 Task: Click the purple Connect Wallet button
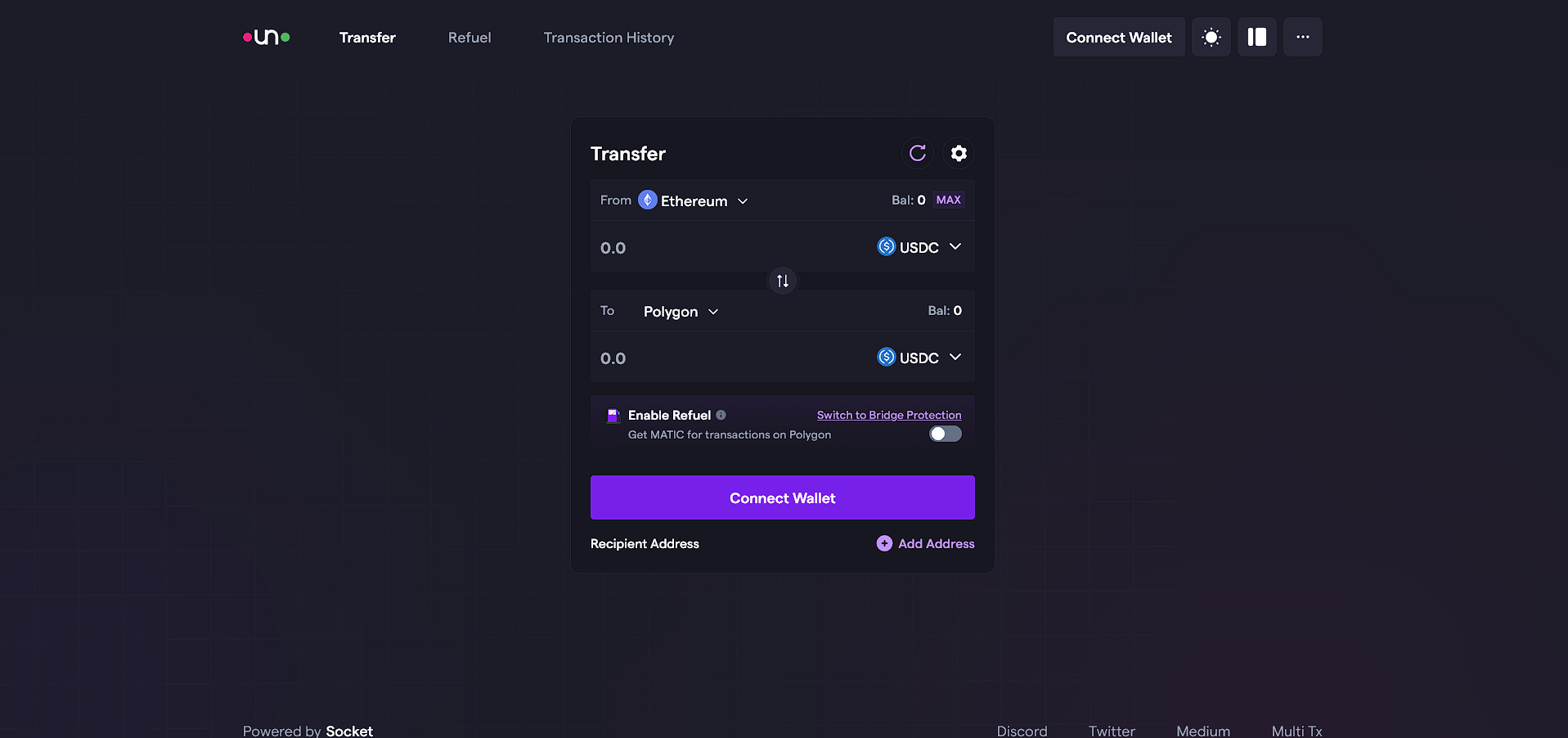point(783,497)
